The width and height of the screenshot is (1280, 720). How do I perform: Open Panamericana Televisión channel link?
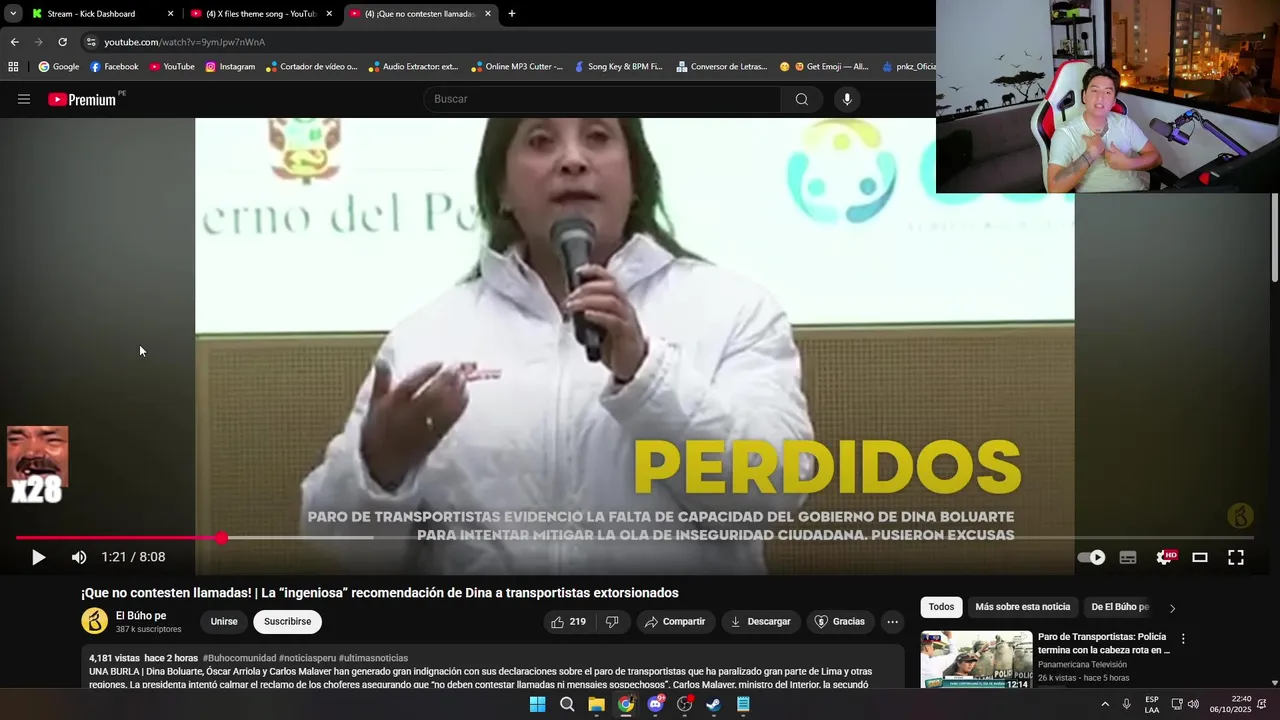click(x=1082, y=664)
